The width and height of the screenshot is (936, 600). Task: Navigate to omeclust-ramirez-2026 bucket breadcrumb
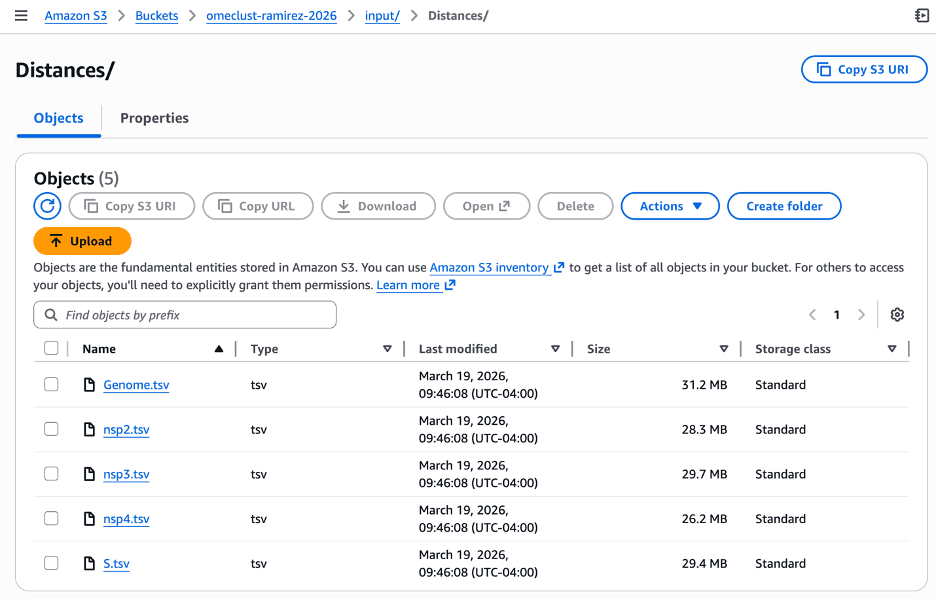click(x=272, y=16)
